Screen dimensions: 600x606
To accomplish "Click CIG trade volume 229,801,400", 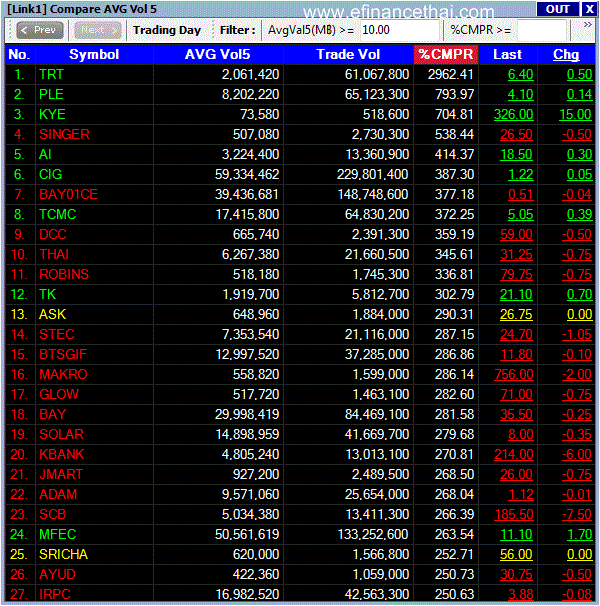I will click(373, 174).
